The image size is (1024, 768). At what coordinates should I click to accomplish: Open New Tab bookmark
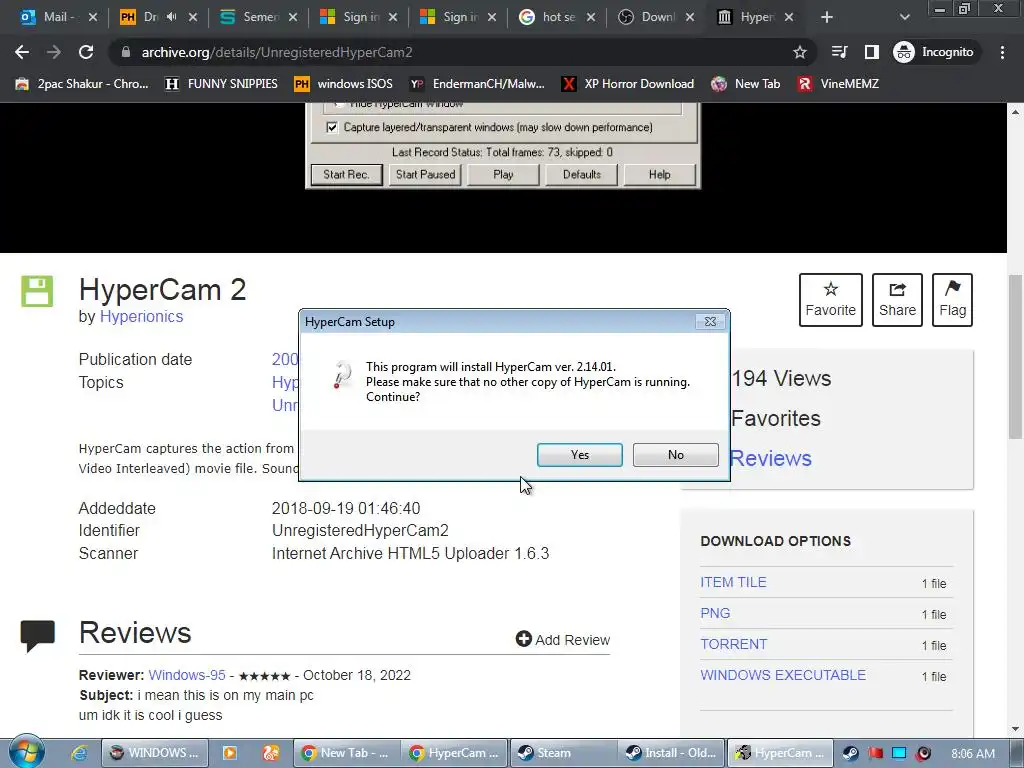click(746, 84)
